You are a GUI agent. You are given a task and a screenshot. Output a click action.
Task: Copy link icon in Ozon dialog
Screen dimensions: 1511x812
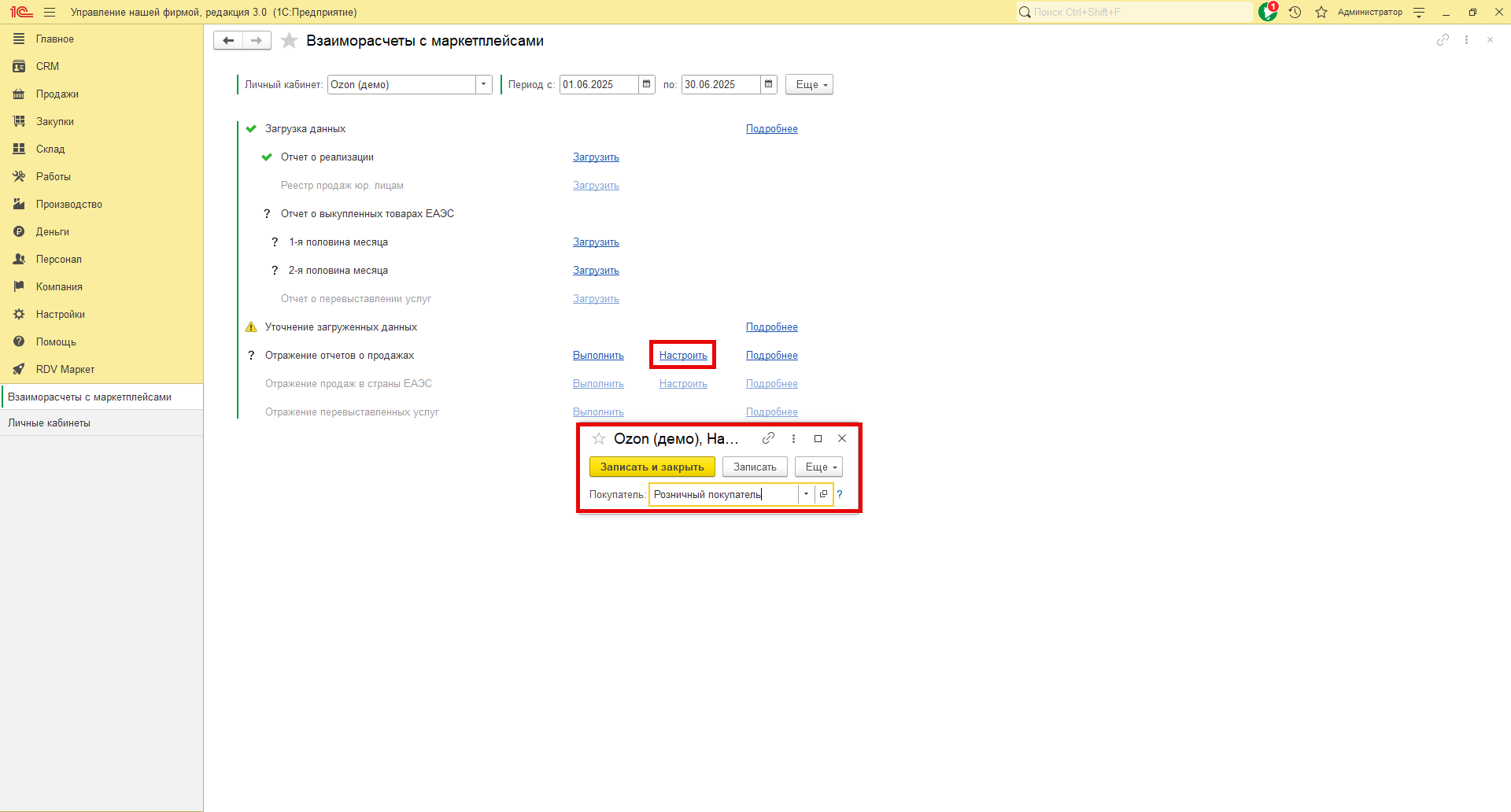point(768,438)
